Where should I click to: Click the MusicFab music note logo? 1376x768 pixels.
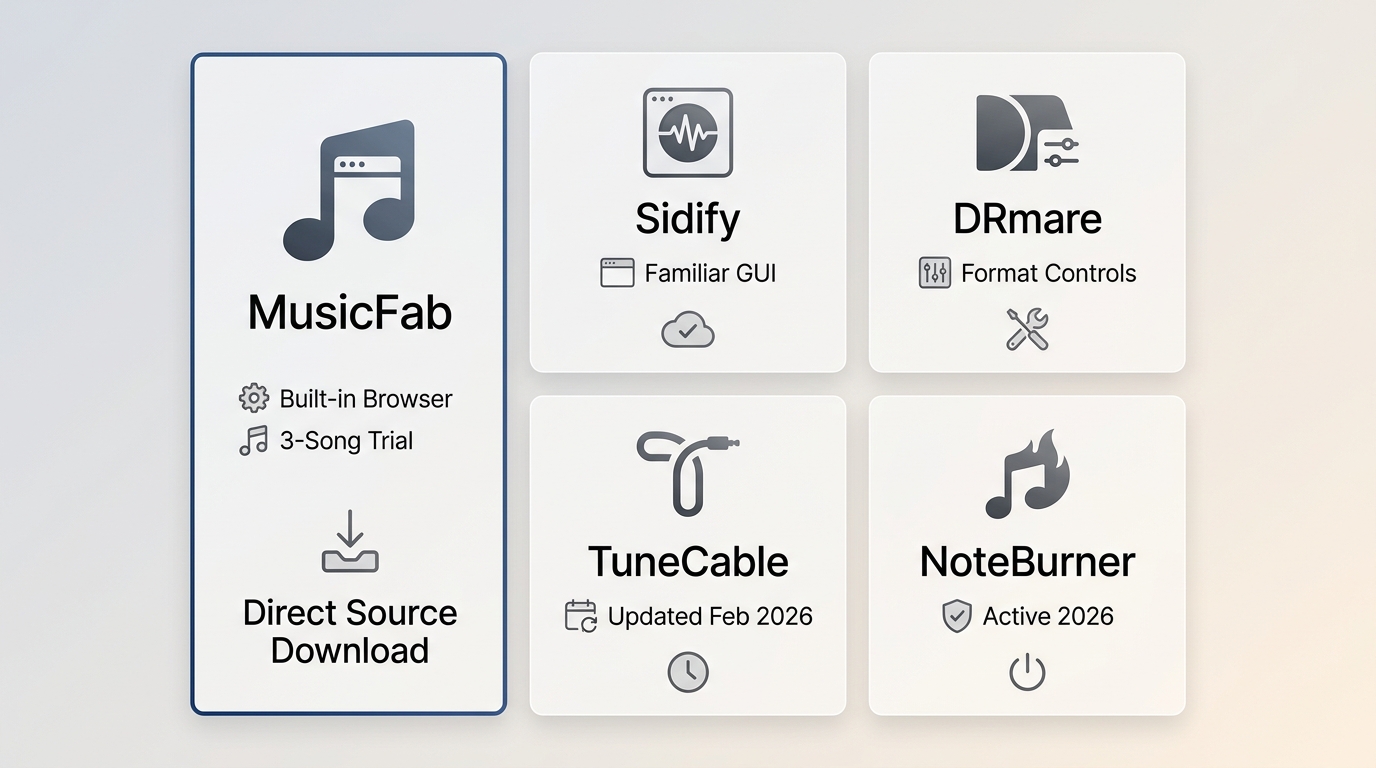[349, 190]
